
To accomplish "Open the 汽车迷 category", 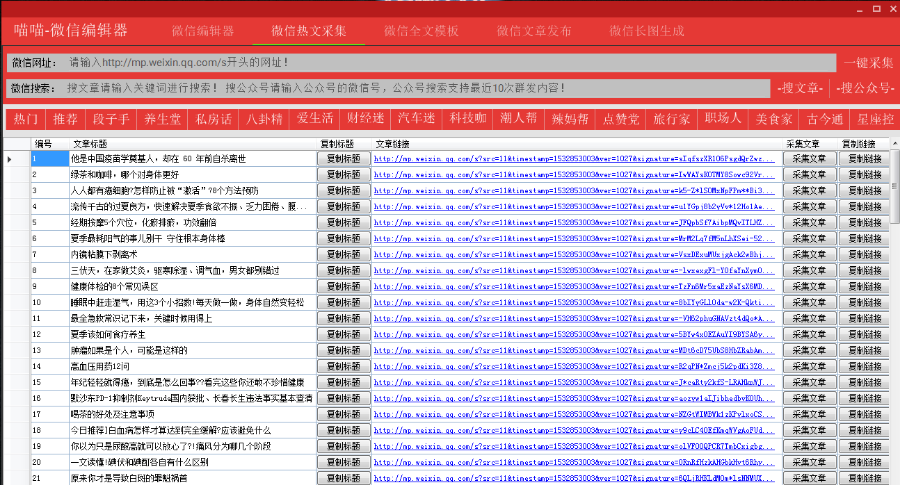I will pos(417,119).
